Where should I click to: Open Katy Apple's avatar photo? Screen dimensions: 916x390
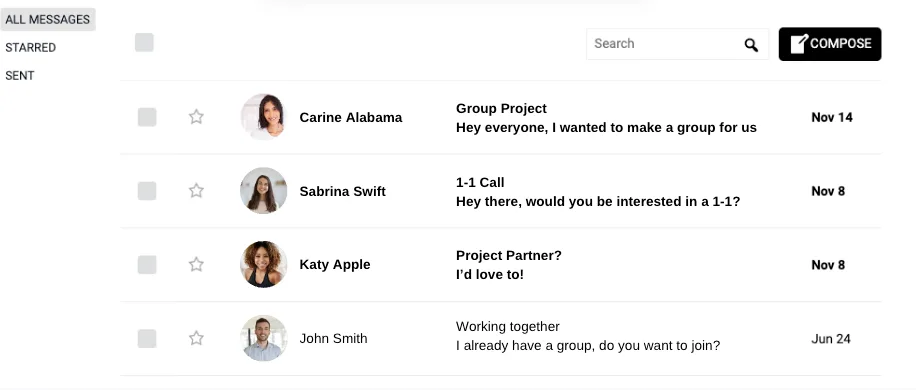point(263,264)
